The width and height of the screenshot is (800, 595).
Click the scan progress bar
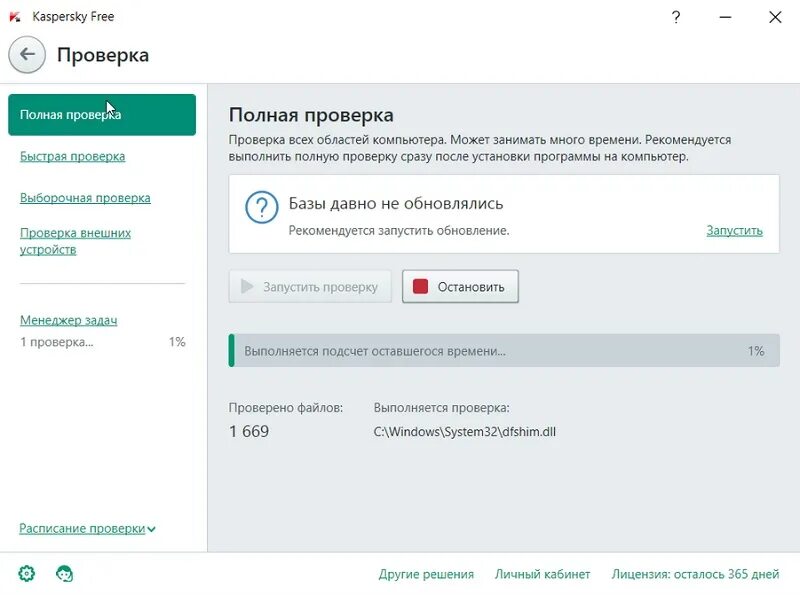point(504,351)
